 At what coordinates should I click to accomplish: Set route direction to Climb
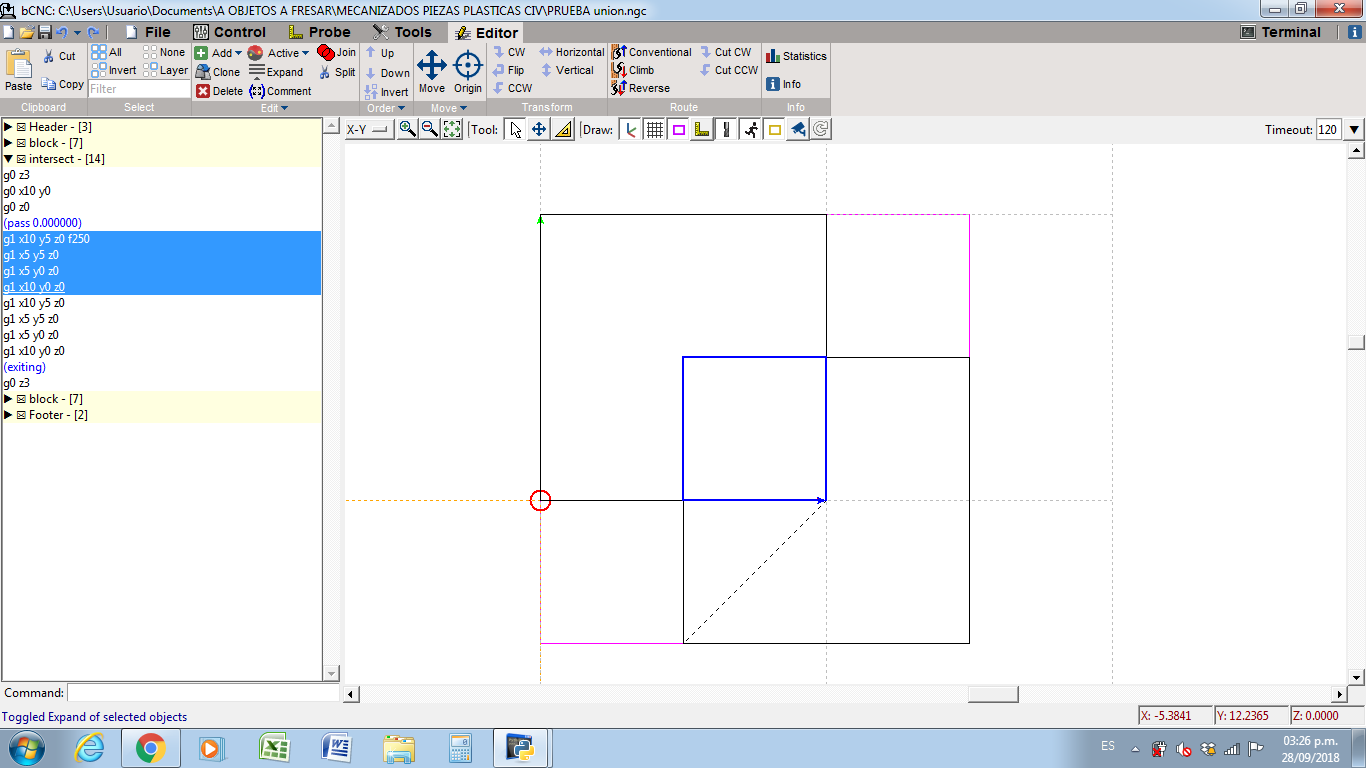click(633, 70)
